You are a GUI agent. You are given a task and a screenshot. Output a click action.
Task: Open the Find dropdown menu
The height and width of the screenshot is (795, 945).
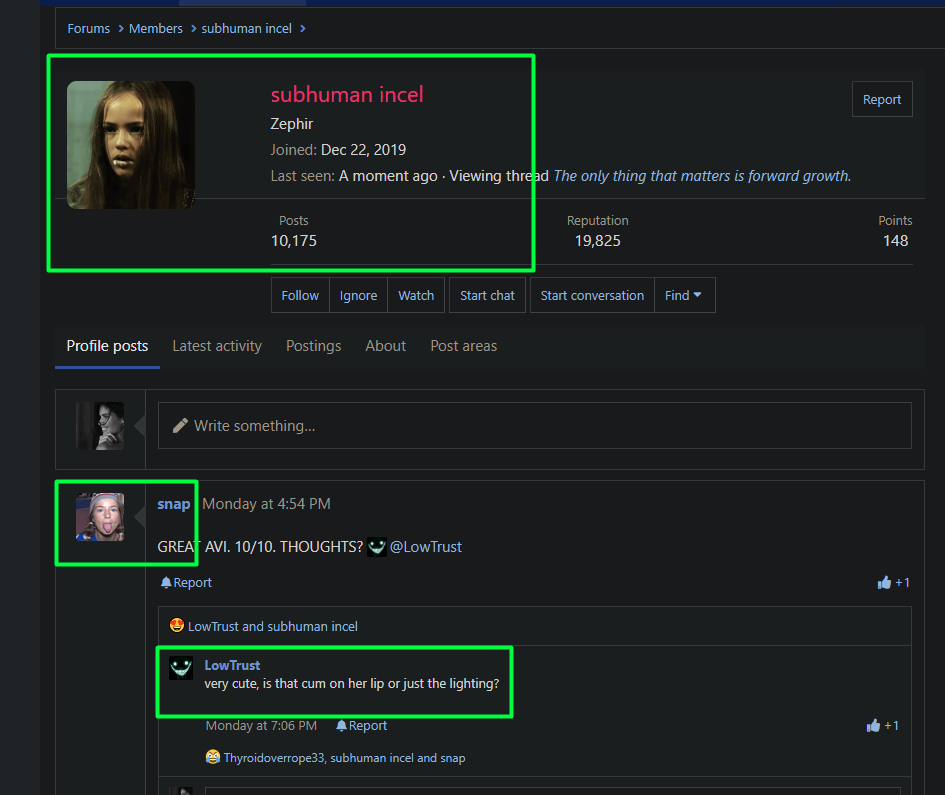point(685,295)
